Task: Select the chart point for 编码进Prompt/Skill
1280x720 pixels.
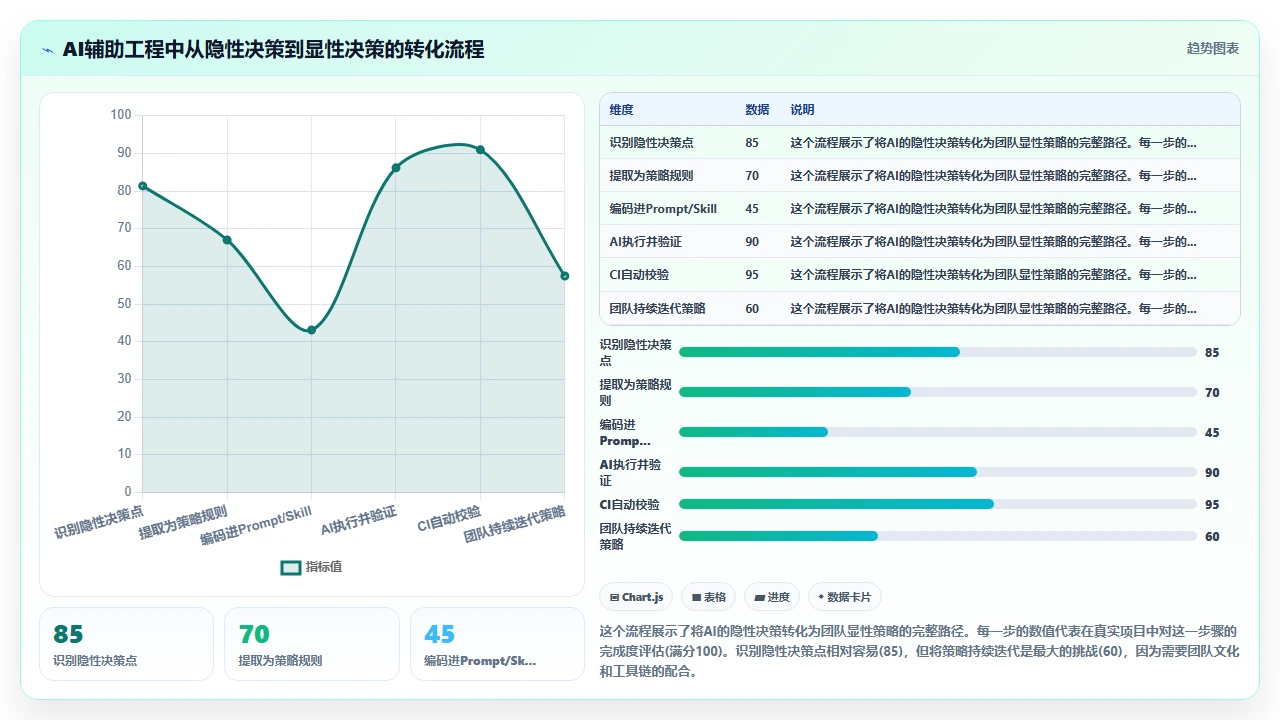Action: pyautogui.click(x=311, y=330)
